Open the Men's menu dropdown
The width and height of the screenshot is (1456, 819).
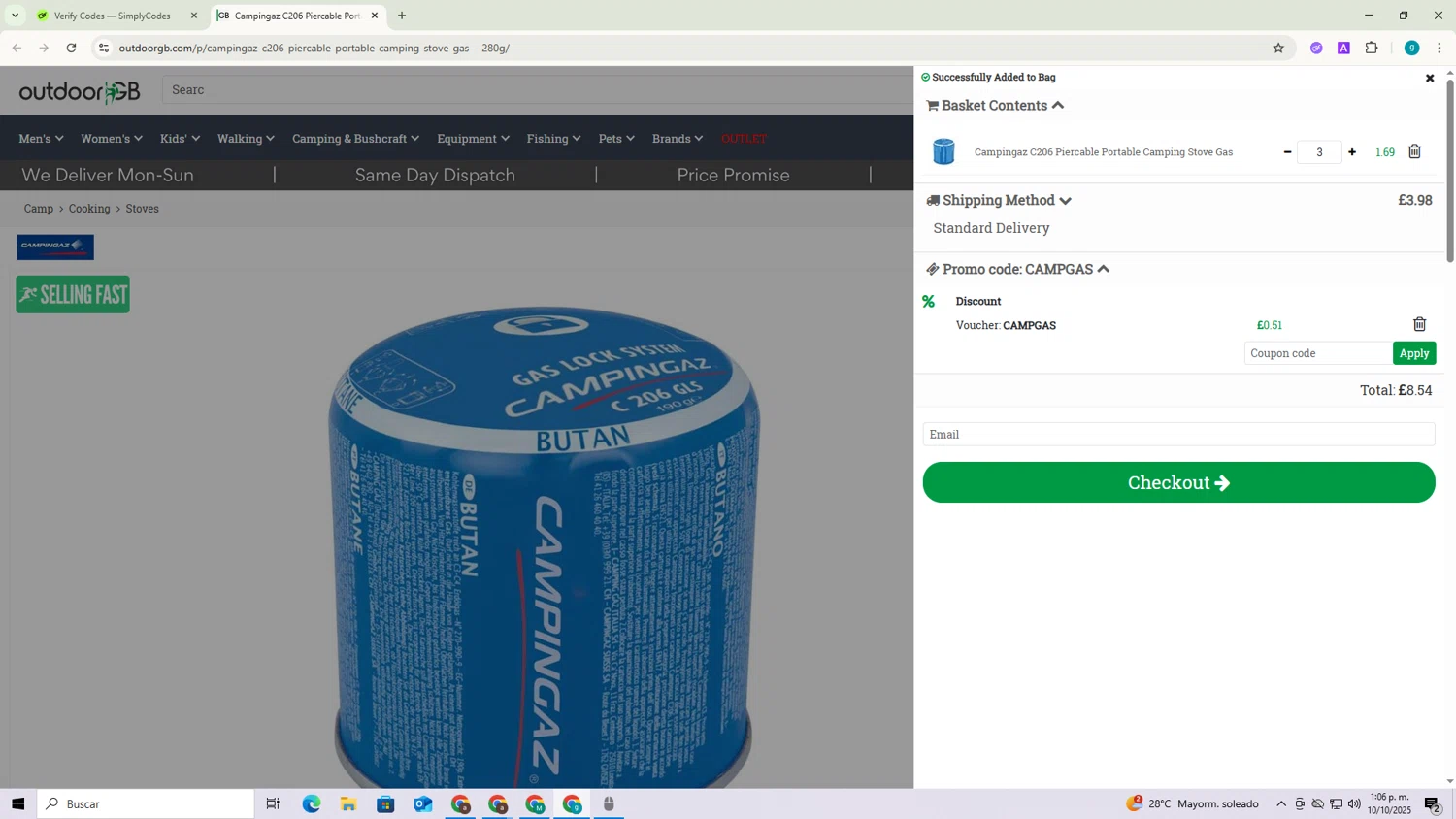[41, 139]
